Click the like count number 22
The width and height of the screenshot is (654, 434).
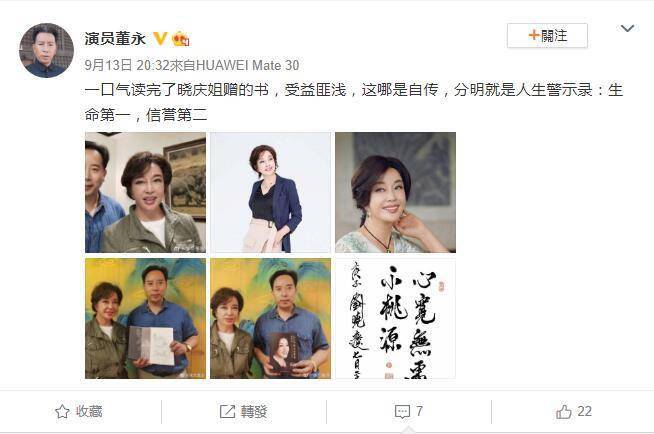click(x=585, y=411)
